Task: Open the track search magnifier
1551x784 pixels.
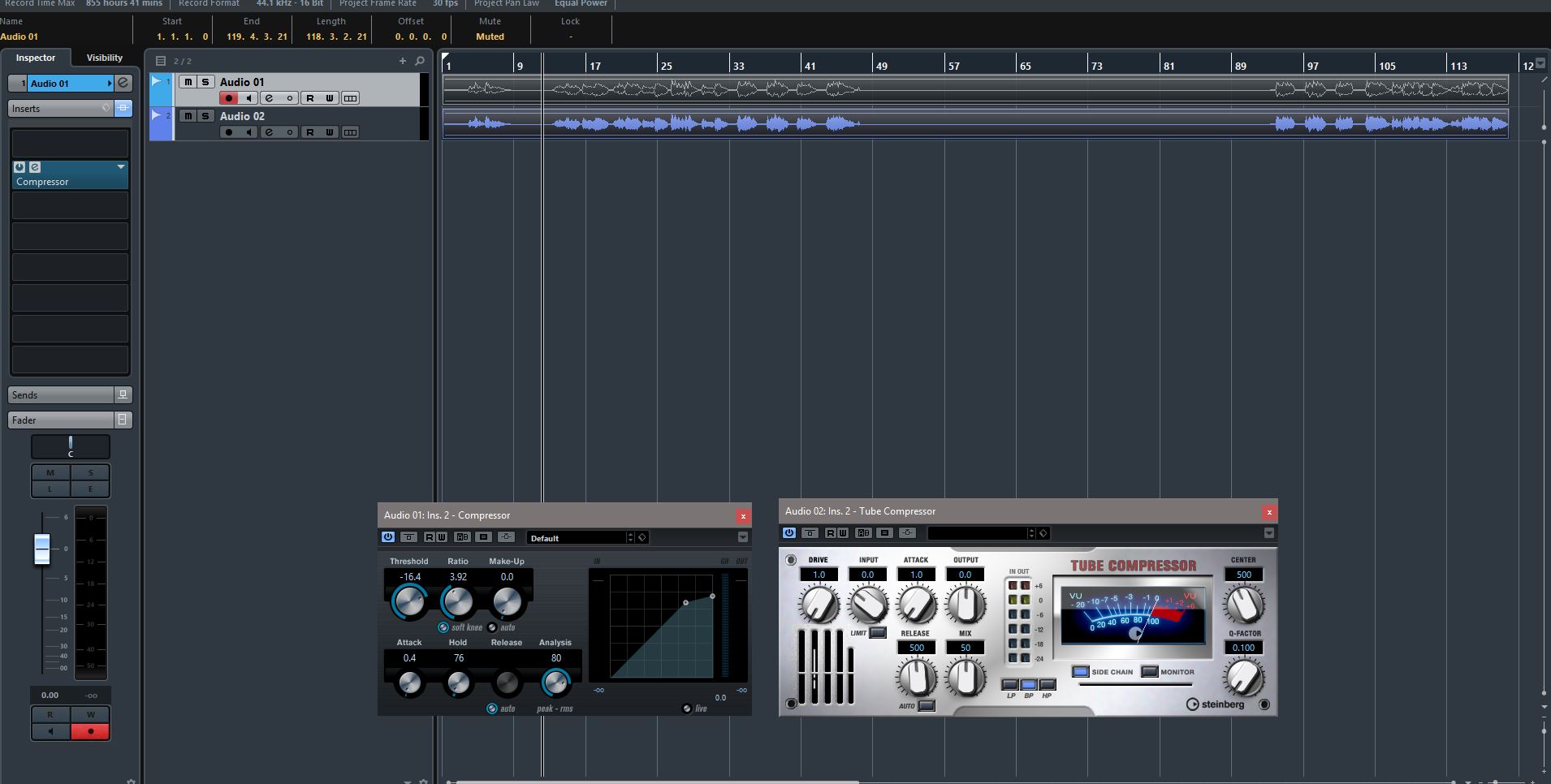Action: (x=420, y=61)
